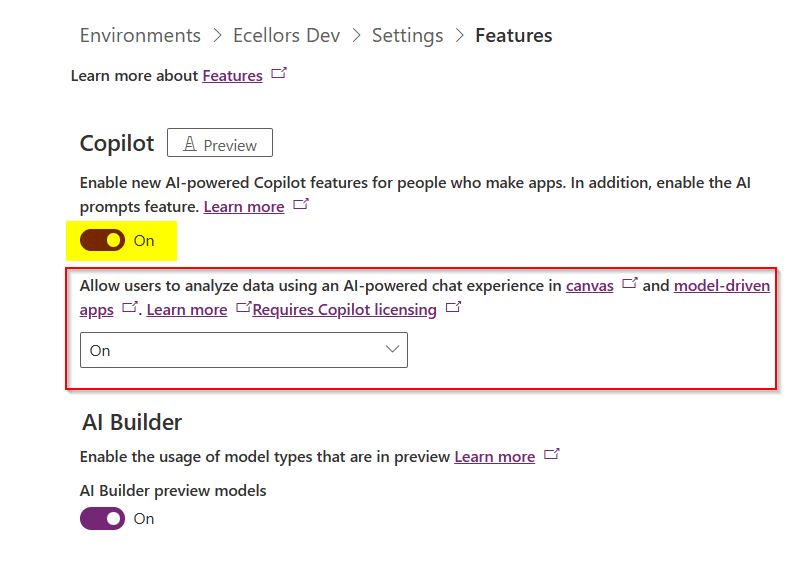
Task: Follow the model-driven apps link
Action: click(x=721, y=286)
